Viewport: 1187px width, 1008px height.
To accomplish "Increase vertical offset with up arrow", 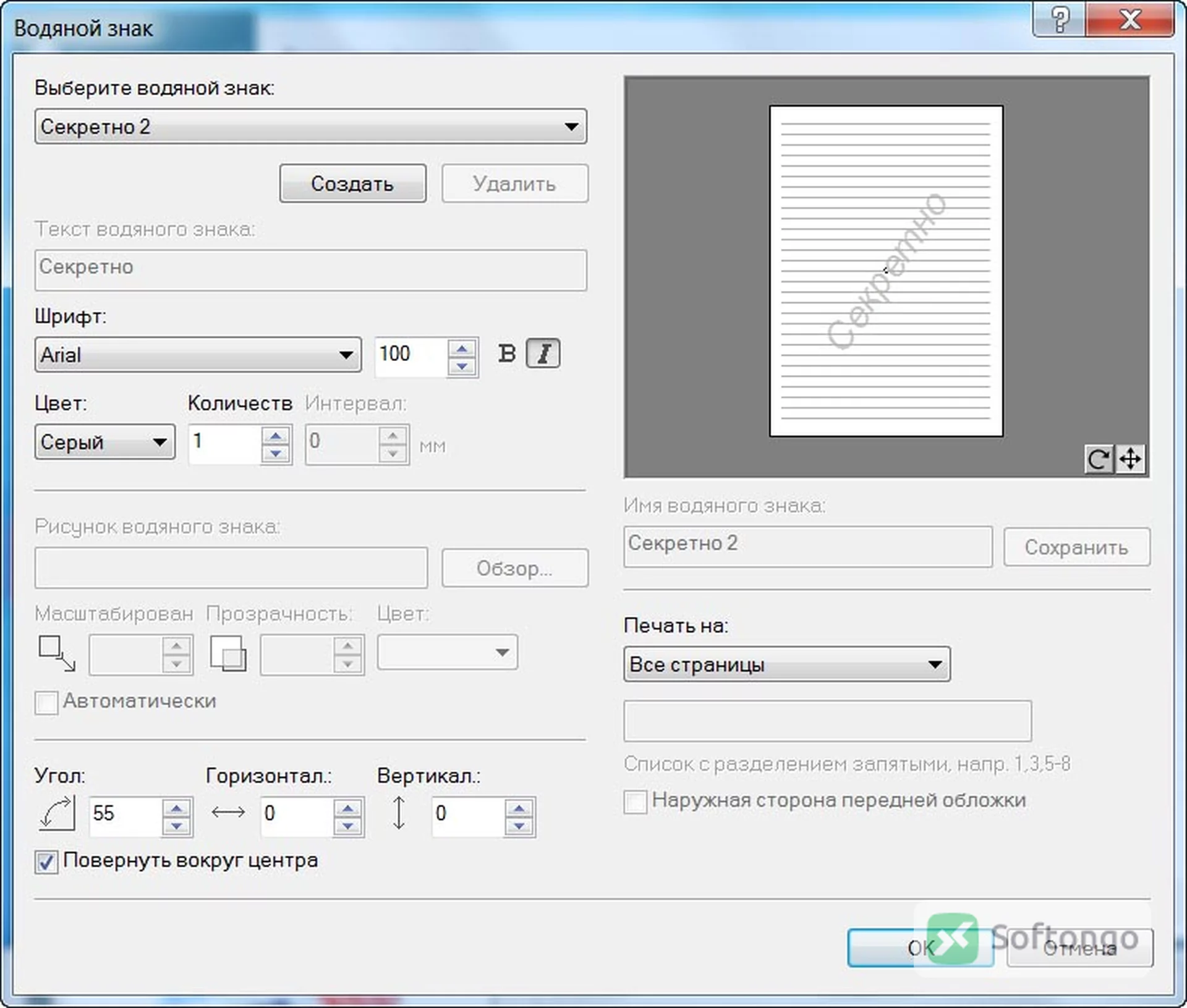I will (x=519, y=808).
